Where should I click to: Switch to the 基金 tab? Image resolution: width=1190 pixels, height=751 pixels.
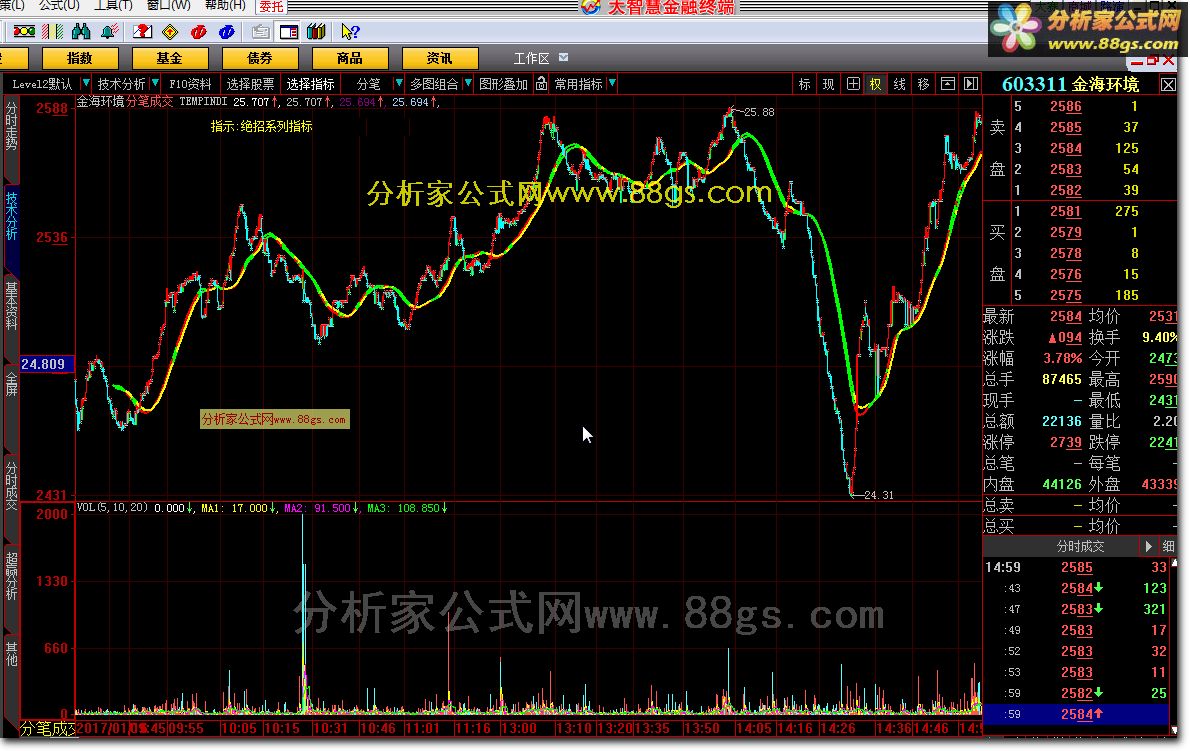click(170, 58)
